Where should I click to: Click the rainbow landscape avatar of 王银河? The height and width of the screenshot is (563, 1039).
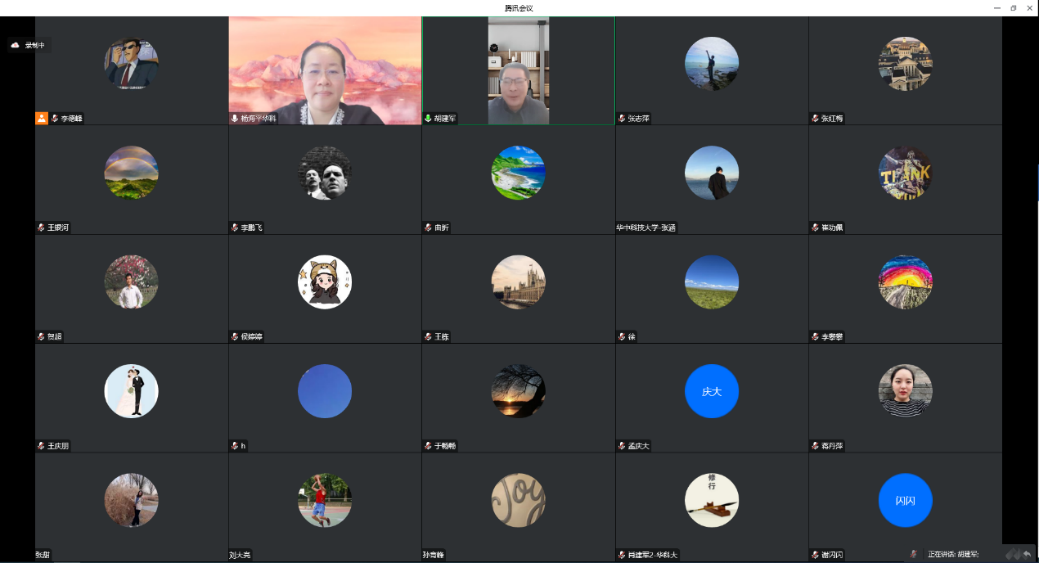point(131,173)
